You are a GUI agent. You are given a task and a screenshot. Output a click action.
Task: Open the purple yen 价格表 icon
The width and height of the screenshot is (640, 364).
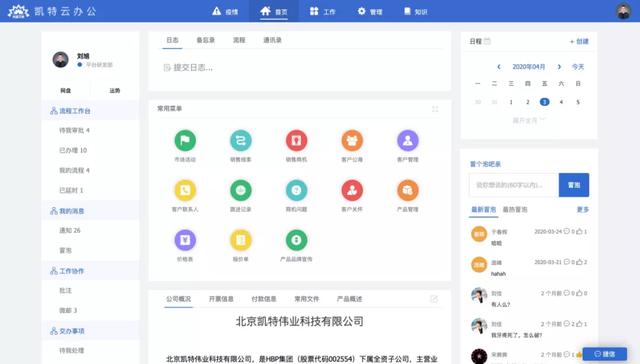pos(185,240)
